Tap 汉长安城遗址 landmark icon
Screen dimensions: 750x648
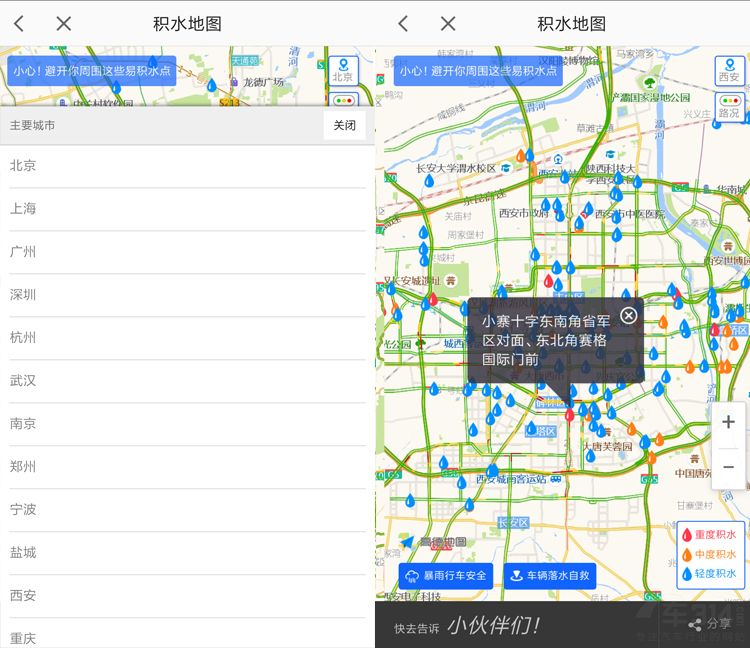point(451,281)
